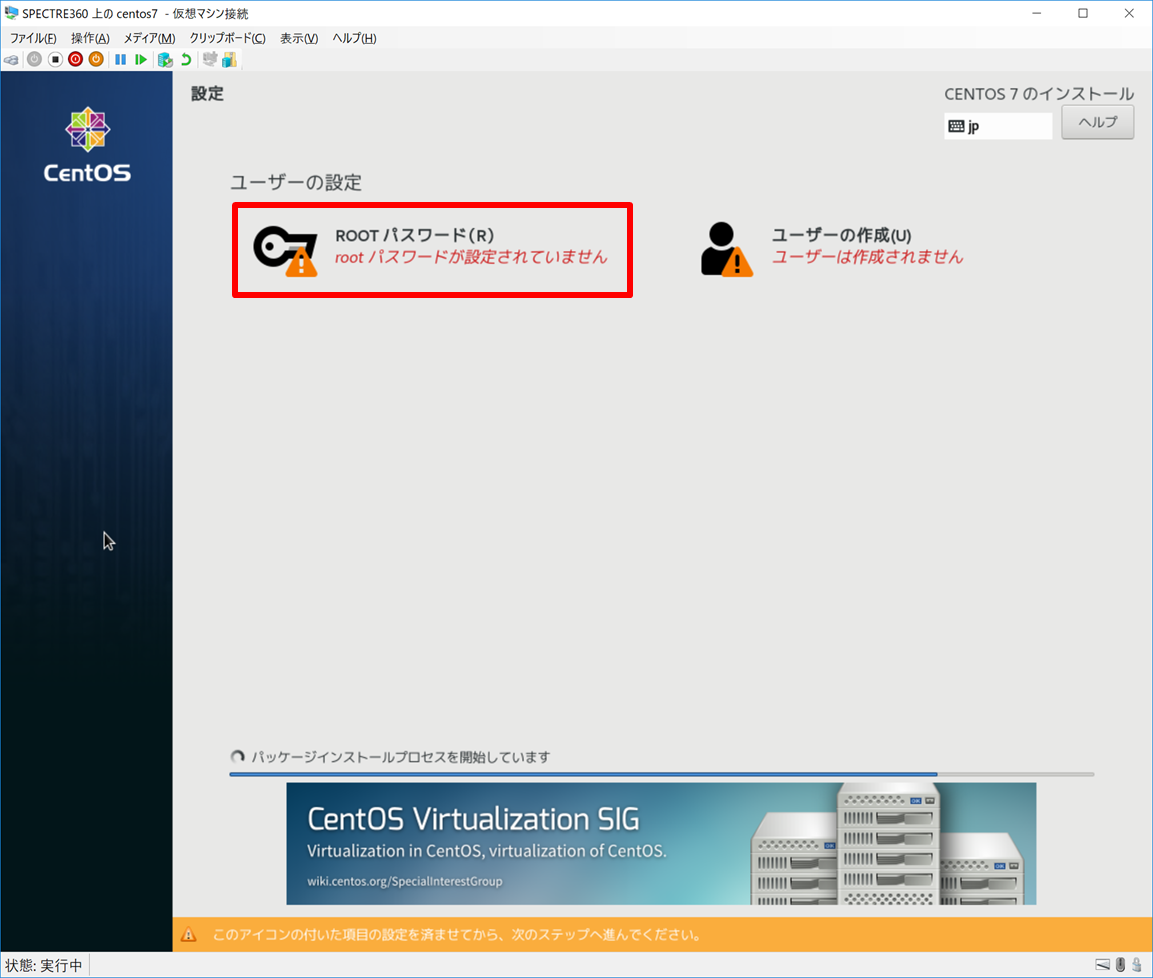
Task: Click the rootパスワードが設定されていません warning text
Action: 471,257
